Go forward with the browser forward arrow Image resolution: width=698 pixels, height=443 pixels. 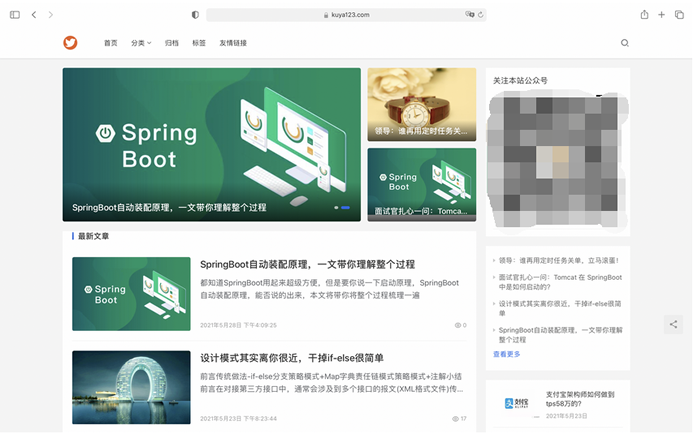[x=51, y=15]
